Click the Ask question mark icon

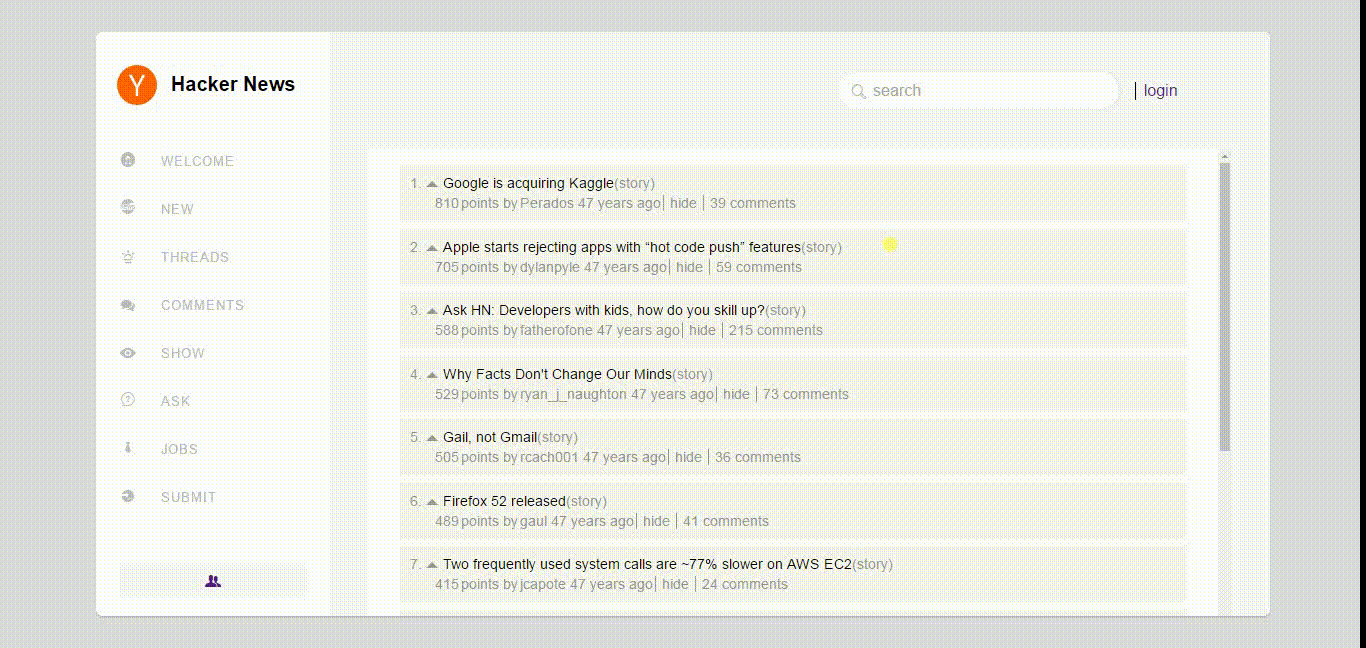[x=128, y=400]
